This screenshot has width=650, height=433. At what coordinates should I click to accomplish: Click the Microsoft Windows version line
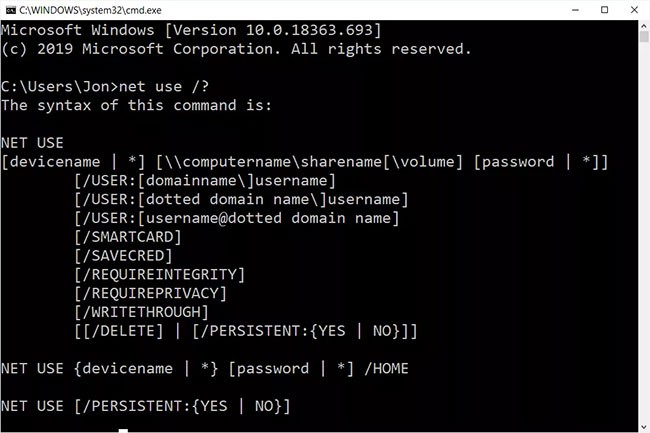pyautogui.click(x=191, y=30)
